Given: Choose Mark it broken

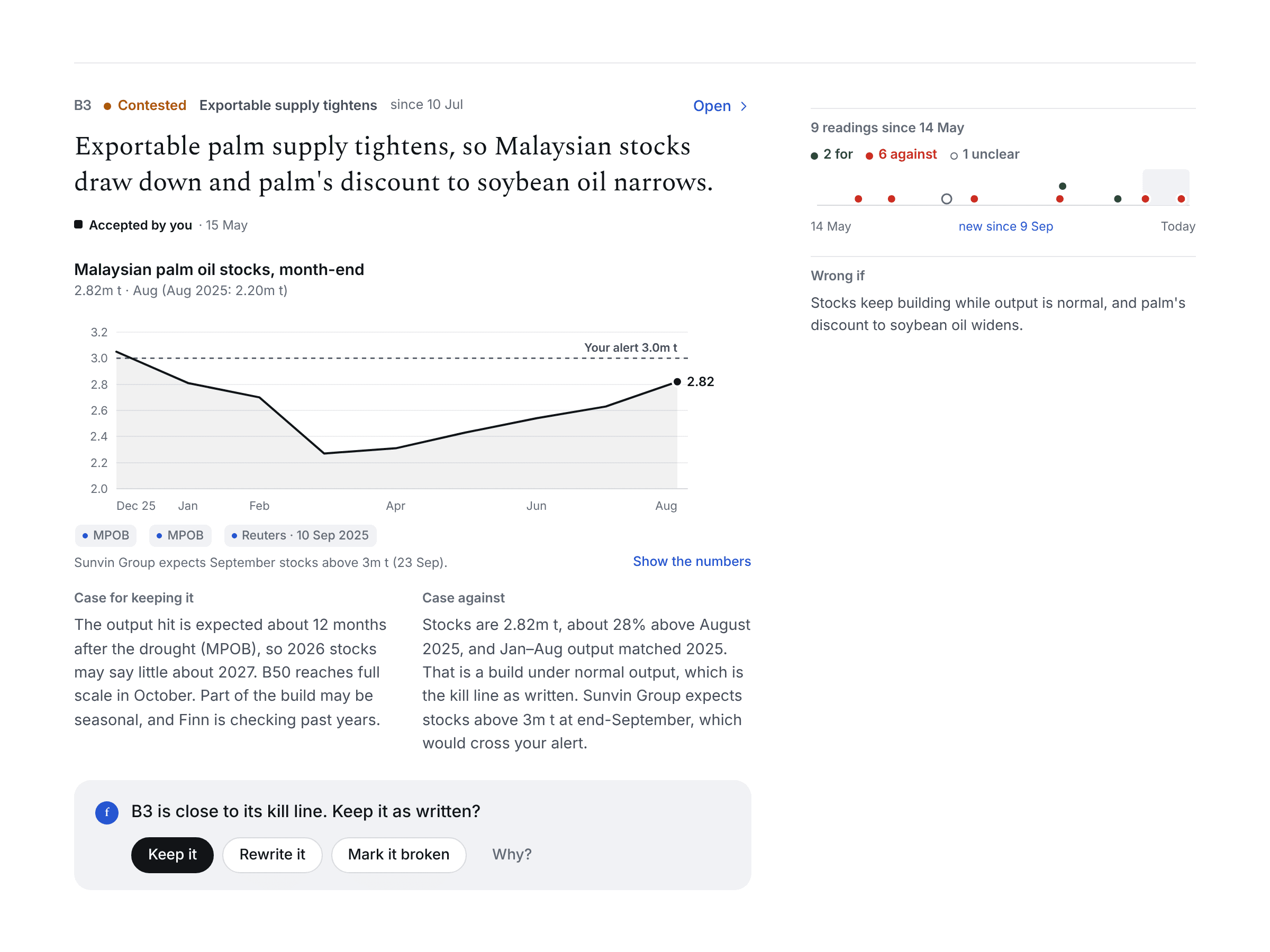Looking at the screenshot, I should click(x=398, y=855).
